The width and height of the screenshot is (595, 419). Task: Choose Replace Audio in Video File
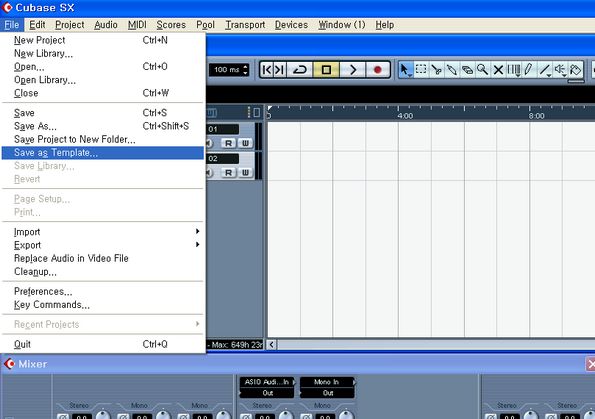coord(102,258)
